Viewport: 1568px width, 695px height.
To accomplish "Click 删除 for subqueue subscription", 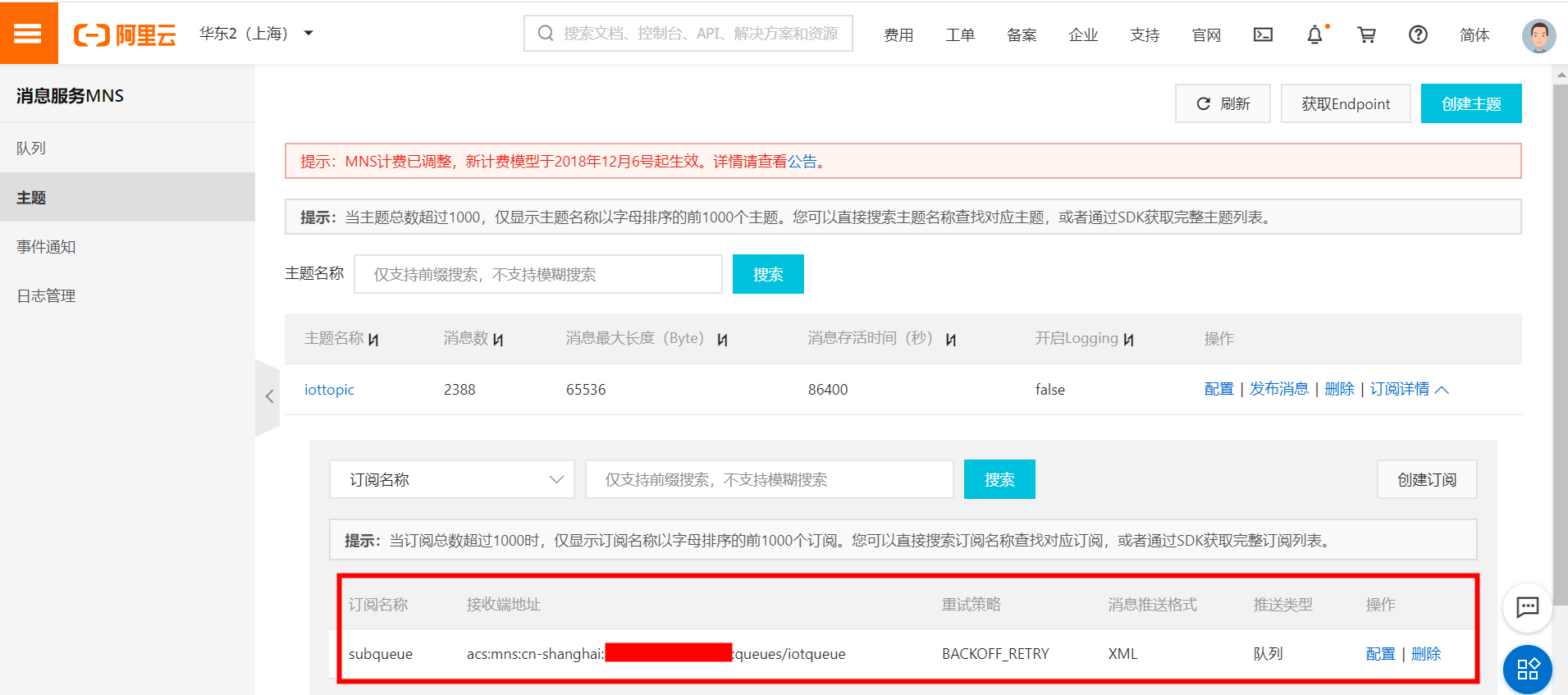I will tap(1426, 654).
